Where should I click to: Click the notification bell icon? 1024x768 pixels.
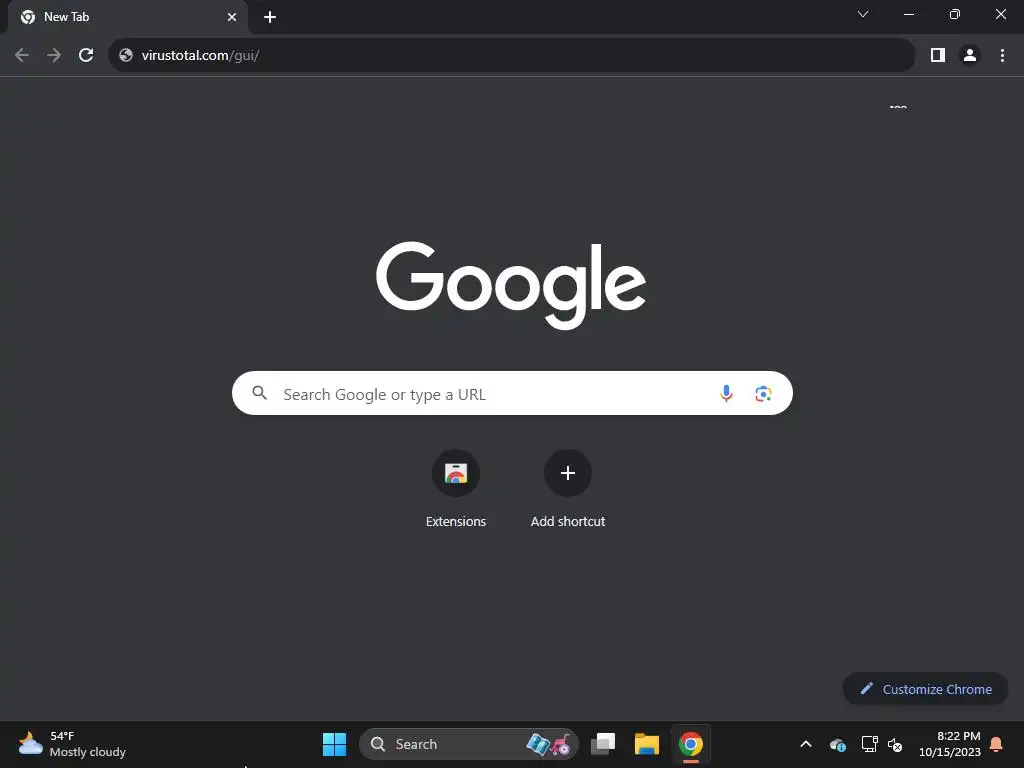tap(996, 744)
